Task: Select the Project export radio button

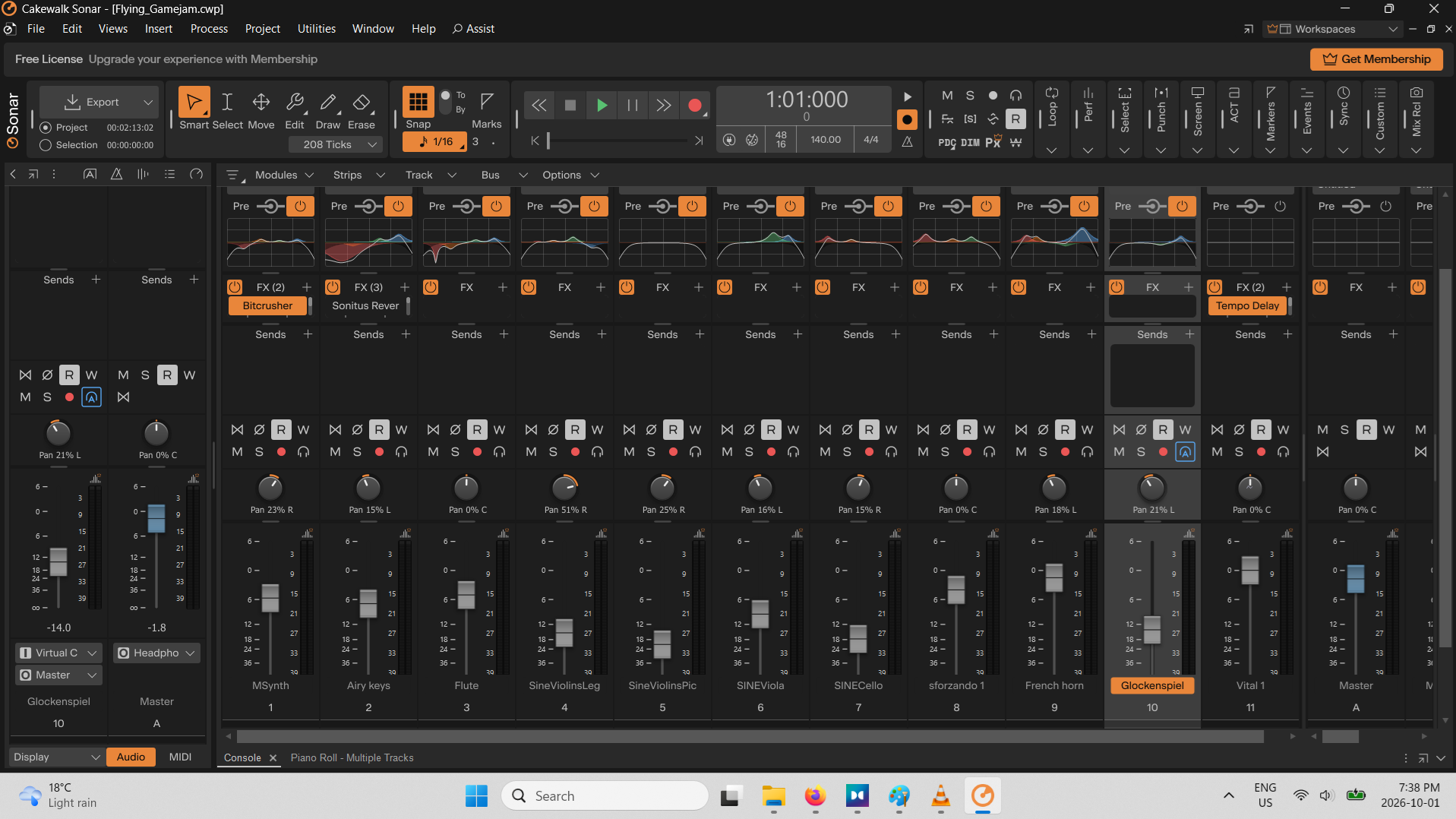Action: pos(46,128)
